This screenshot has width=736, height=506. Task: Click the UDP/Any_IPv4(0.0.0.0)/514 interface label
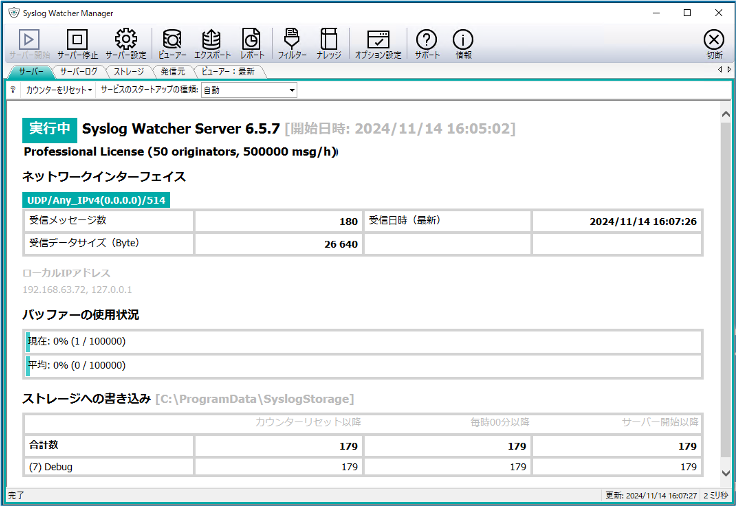coord(96,200)
